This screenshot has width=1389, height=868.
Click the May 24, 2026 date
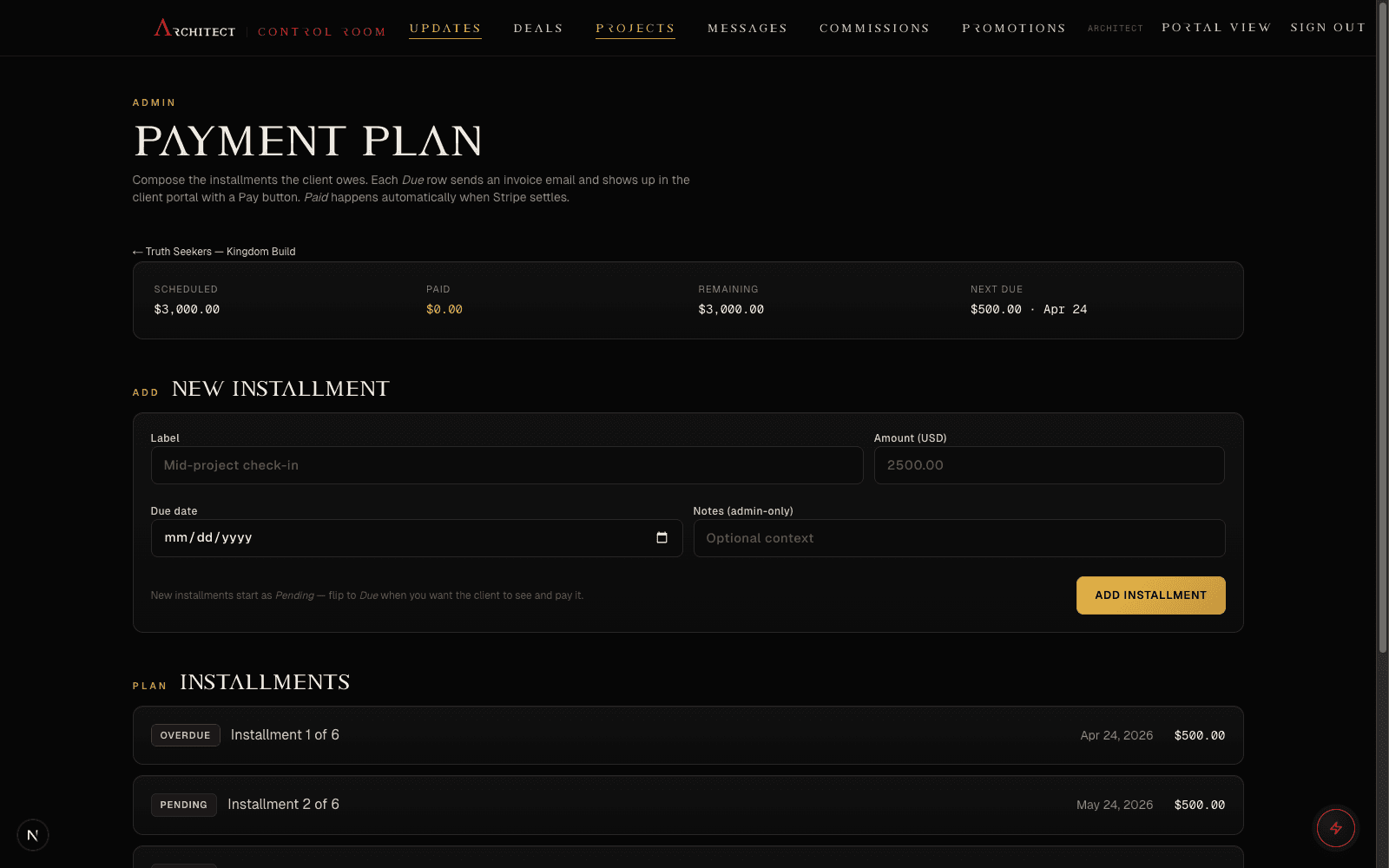click(x=1115, y=805)
